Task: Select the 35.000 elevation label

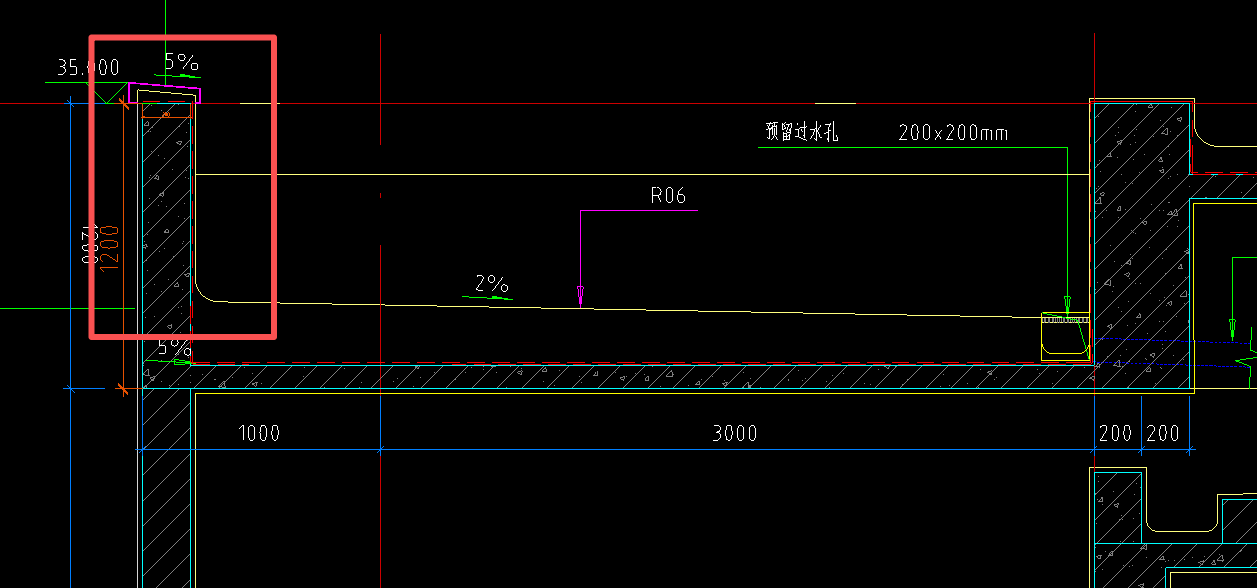Action: pyautogui.click(x=87, y=68)
